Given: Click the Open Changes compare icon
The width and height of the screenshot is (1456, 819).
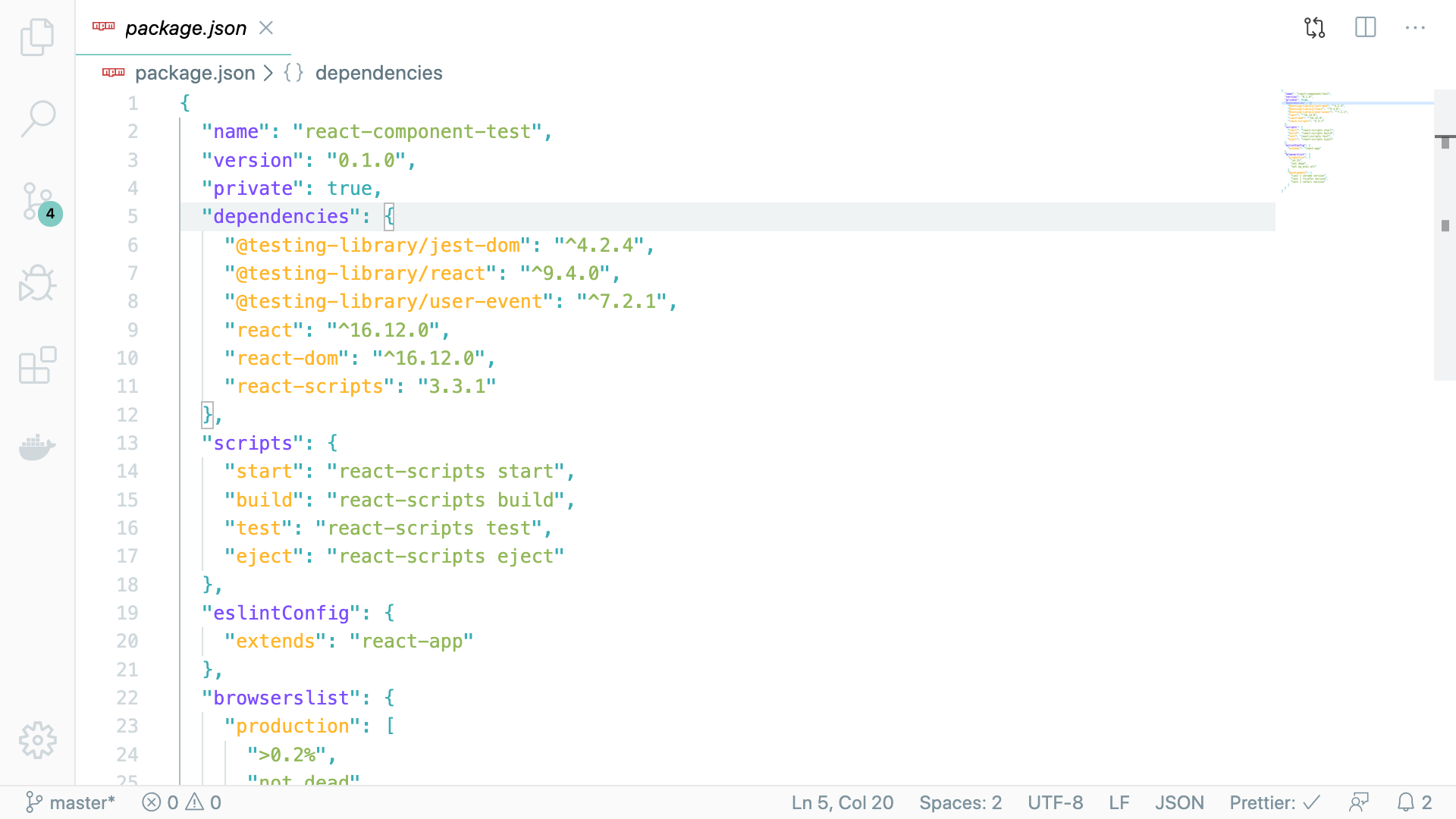Looking at the screenshot, I should click(1314, 28).
